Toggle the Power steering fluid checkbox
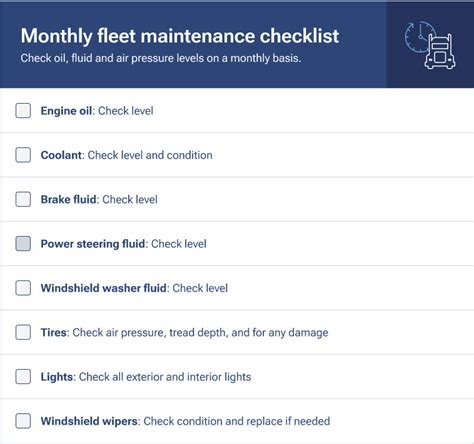 [x=23, y=244]
